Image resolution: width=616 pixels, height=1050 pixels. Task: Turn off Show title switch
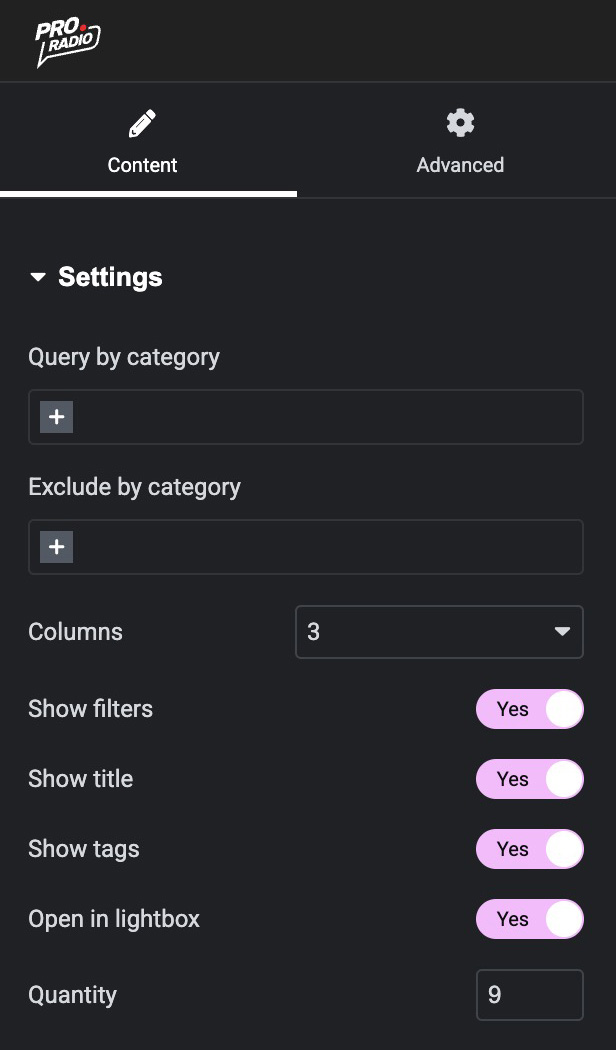point(529,779)
